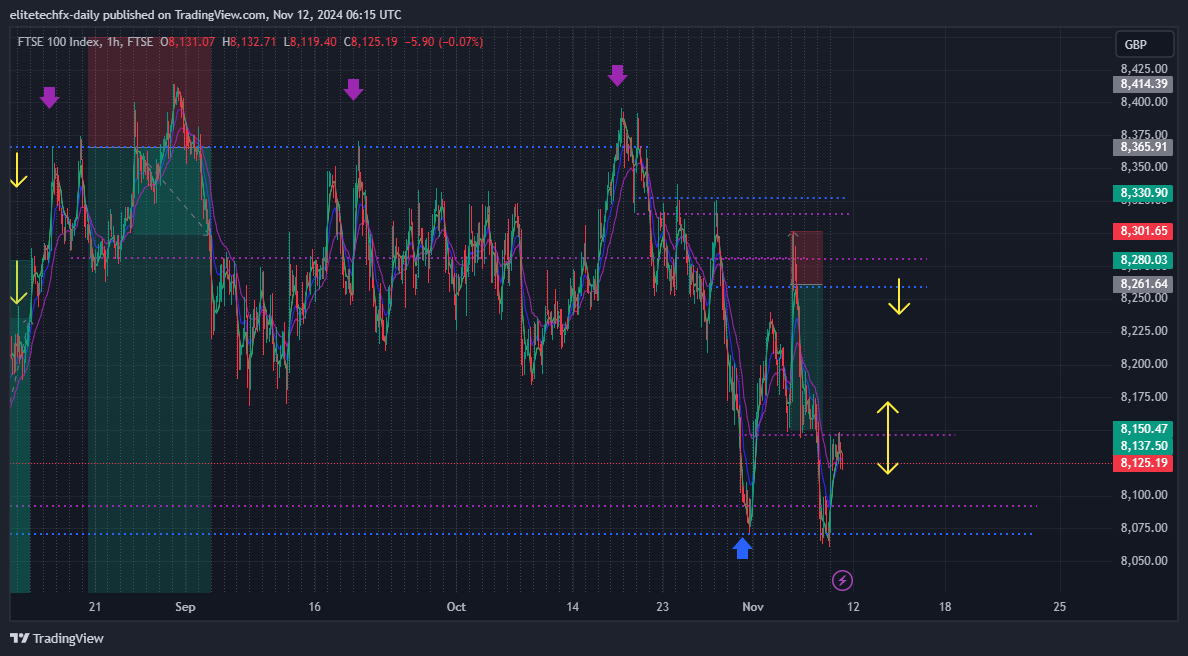The height and width of the screenshot is (656, 1188).
Task: Click the 14 date label on time axis
Action: pos(573,607)
